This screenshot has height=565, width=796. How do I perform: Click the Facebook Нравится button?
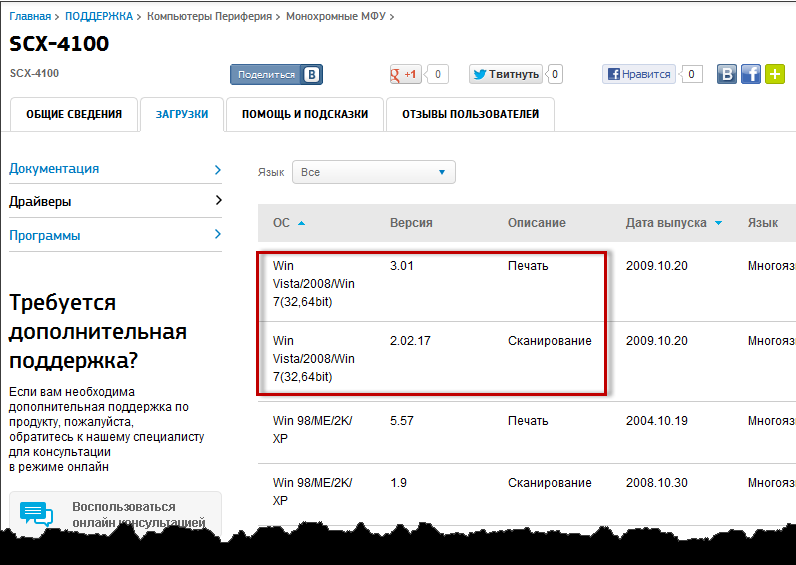[x=639, y=74]
